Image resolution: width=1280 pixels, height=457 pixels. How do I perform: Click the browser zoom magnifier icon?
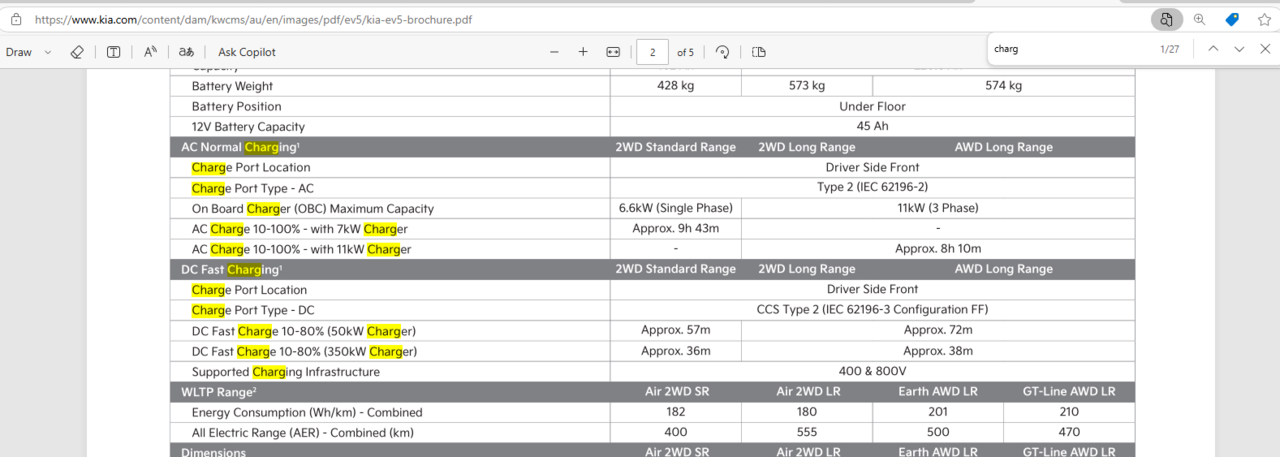pyautogui.click(x=1199, y=19)
